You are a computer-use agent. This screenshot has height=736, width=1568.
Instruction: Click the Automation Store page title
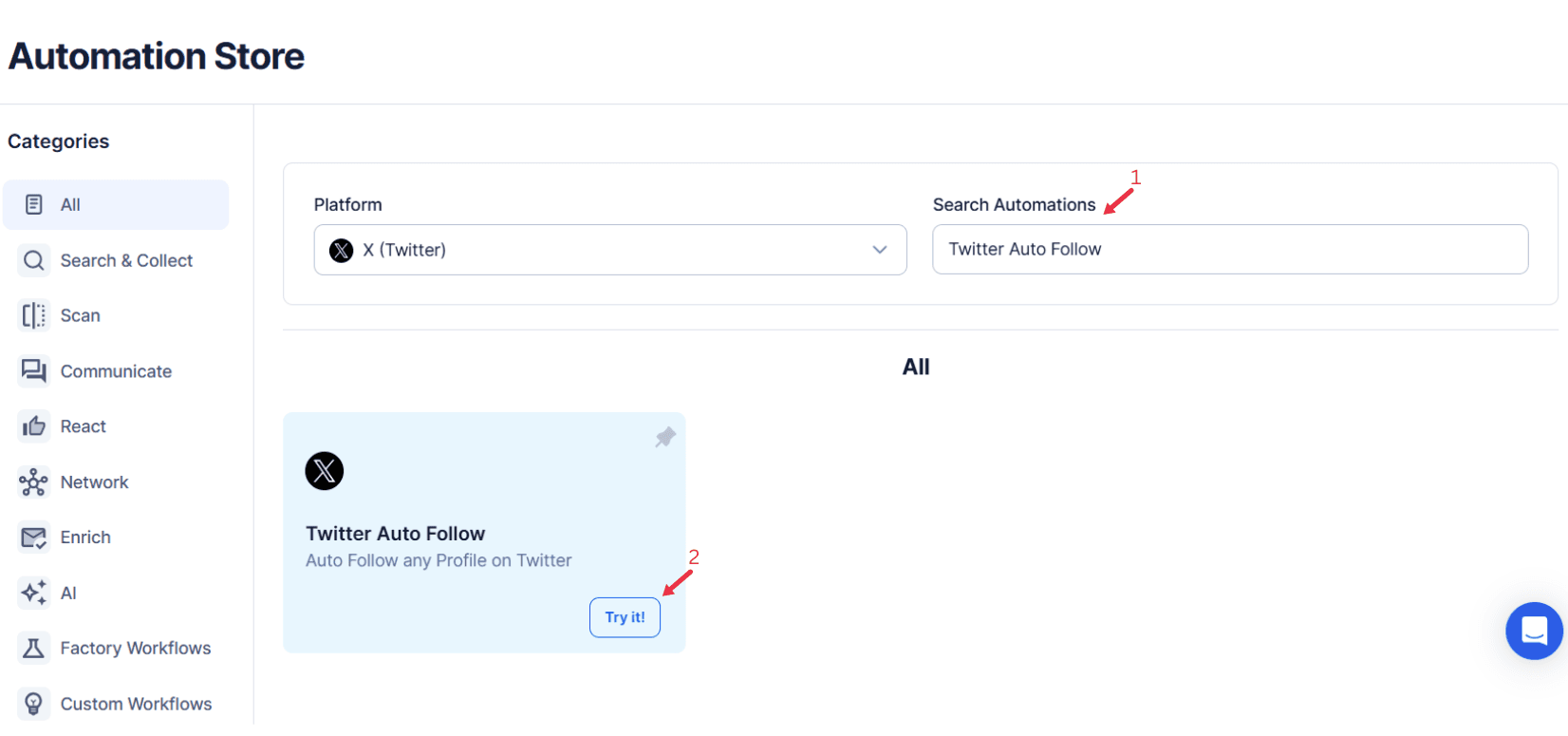click(x=156, y=56)
